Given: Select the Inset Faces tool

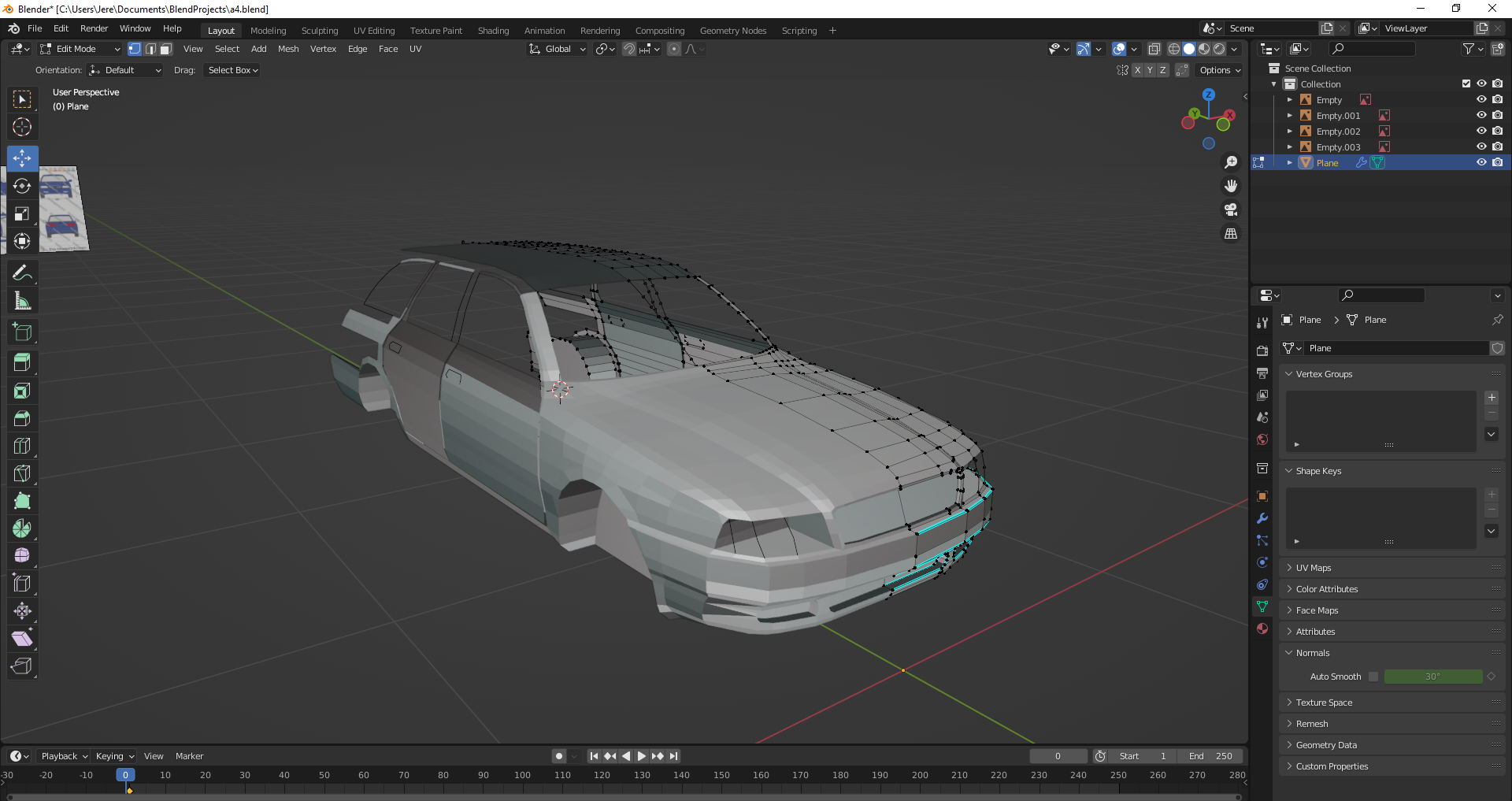Looking at the screenshot, I should tap(22, 391).
